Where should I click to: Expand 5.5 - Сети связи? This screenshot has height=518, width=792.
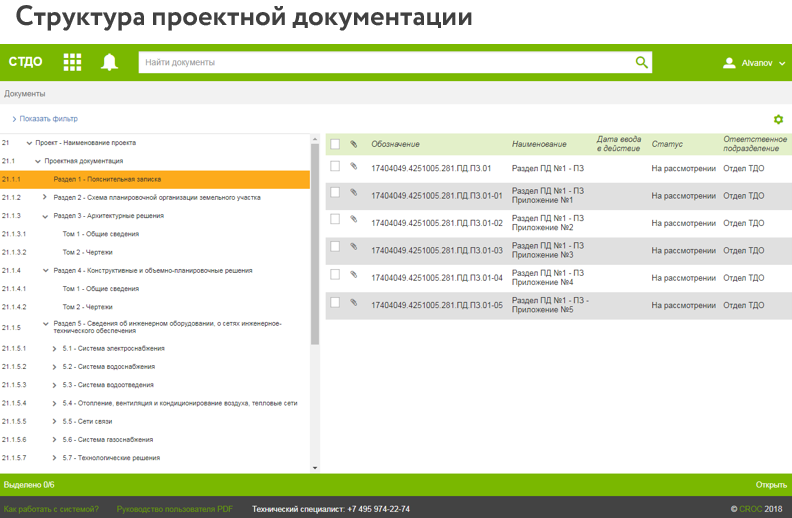[x=54, y=422]
